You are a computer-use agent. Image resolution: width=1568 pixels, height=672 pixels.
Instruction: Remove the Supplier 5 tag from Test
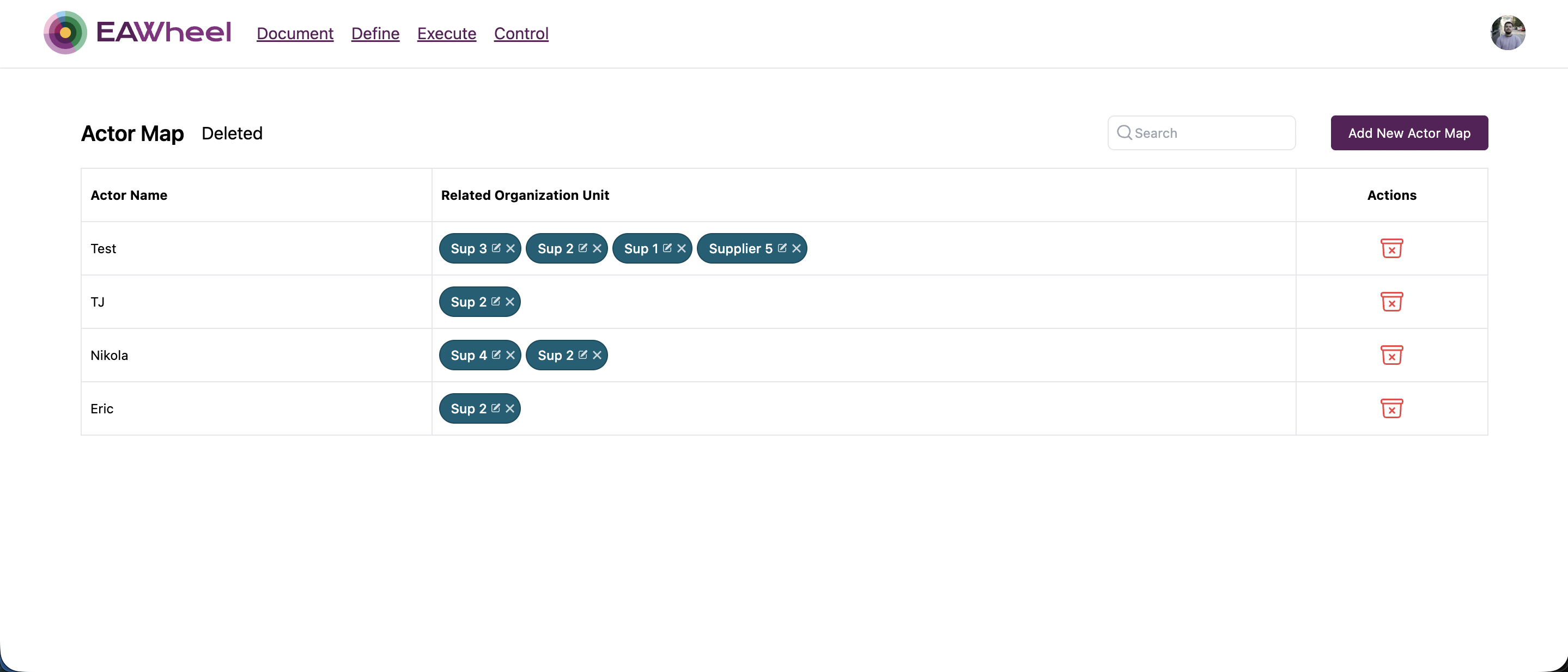[797, 248]
